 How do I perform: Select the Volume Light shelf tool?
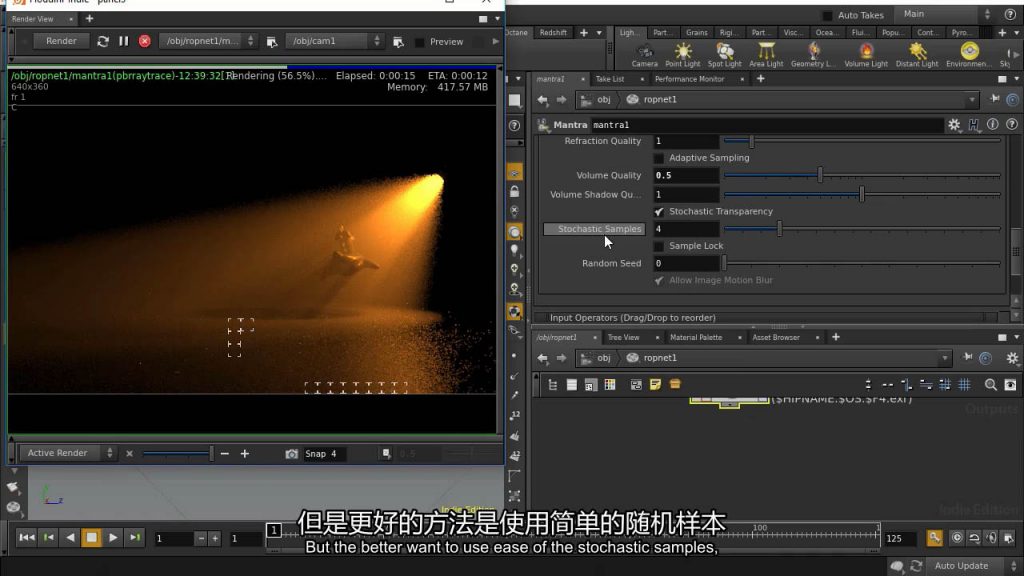click(866, 55)
